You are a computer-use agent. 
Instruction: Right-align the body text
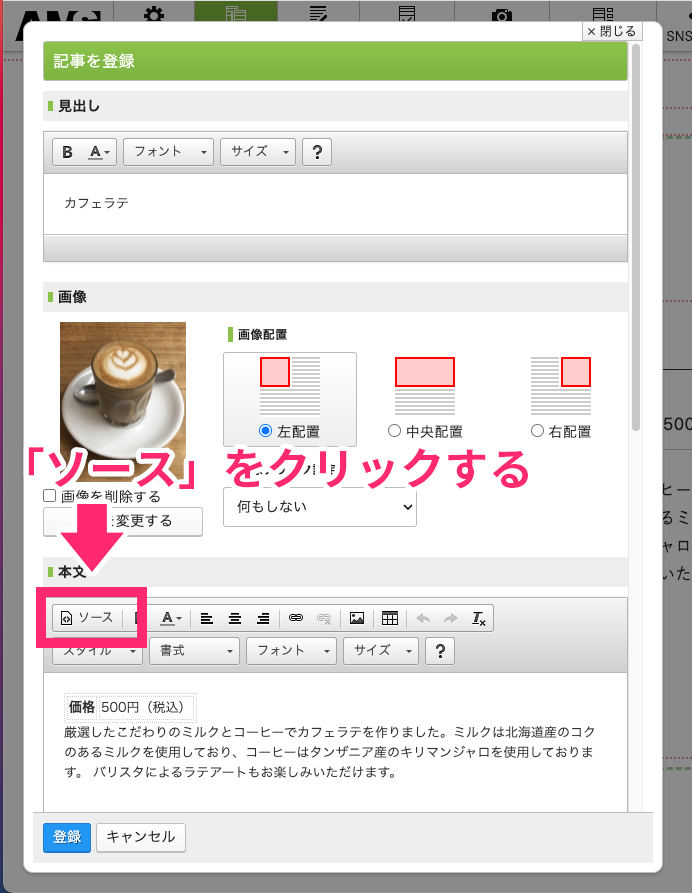pyautogui.click(x=263, y=618)
